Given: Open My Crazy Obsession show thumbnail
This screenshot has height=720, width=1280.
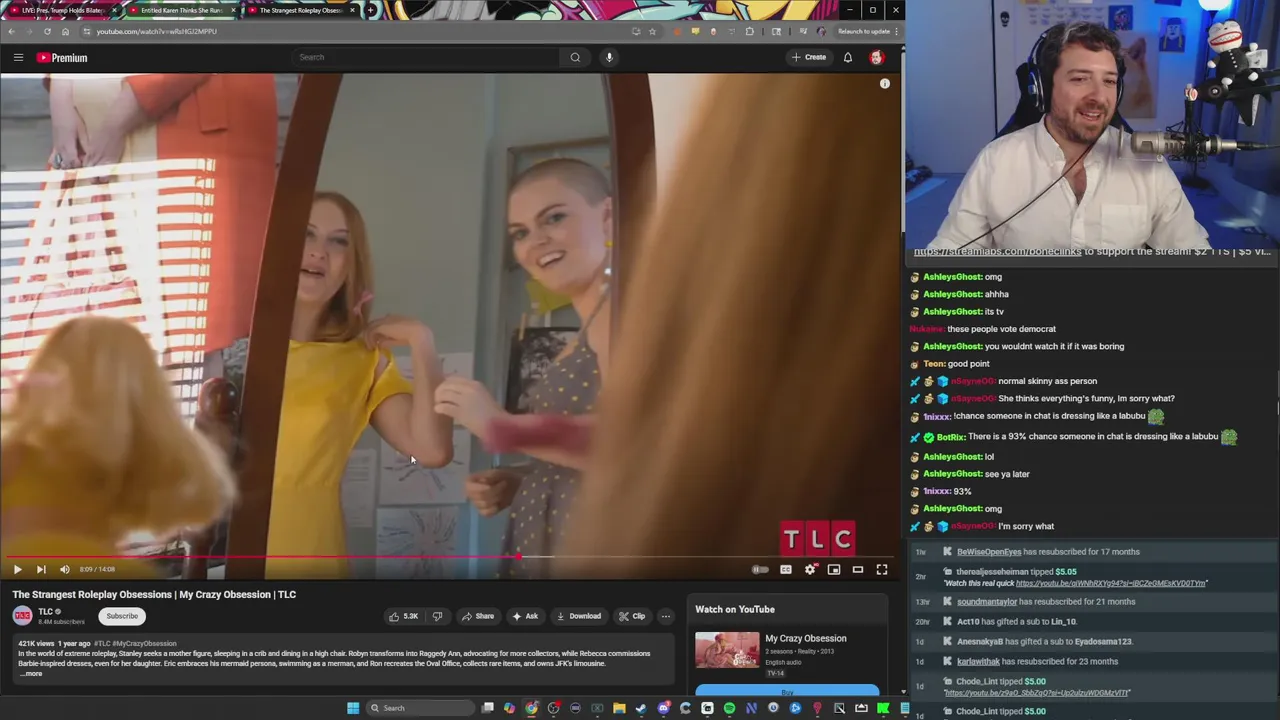Looking at the screenshot, I should [727, 650].
